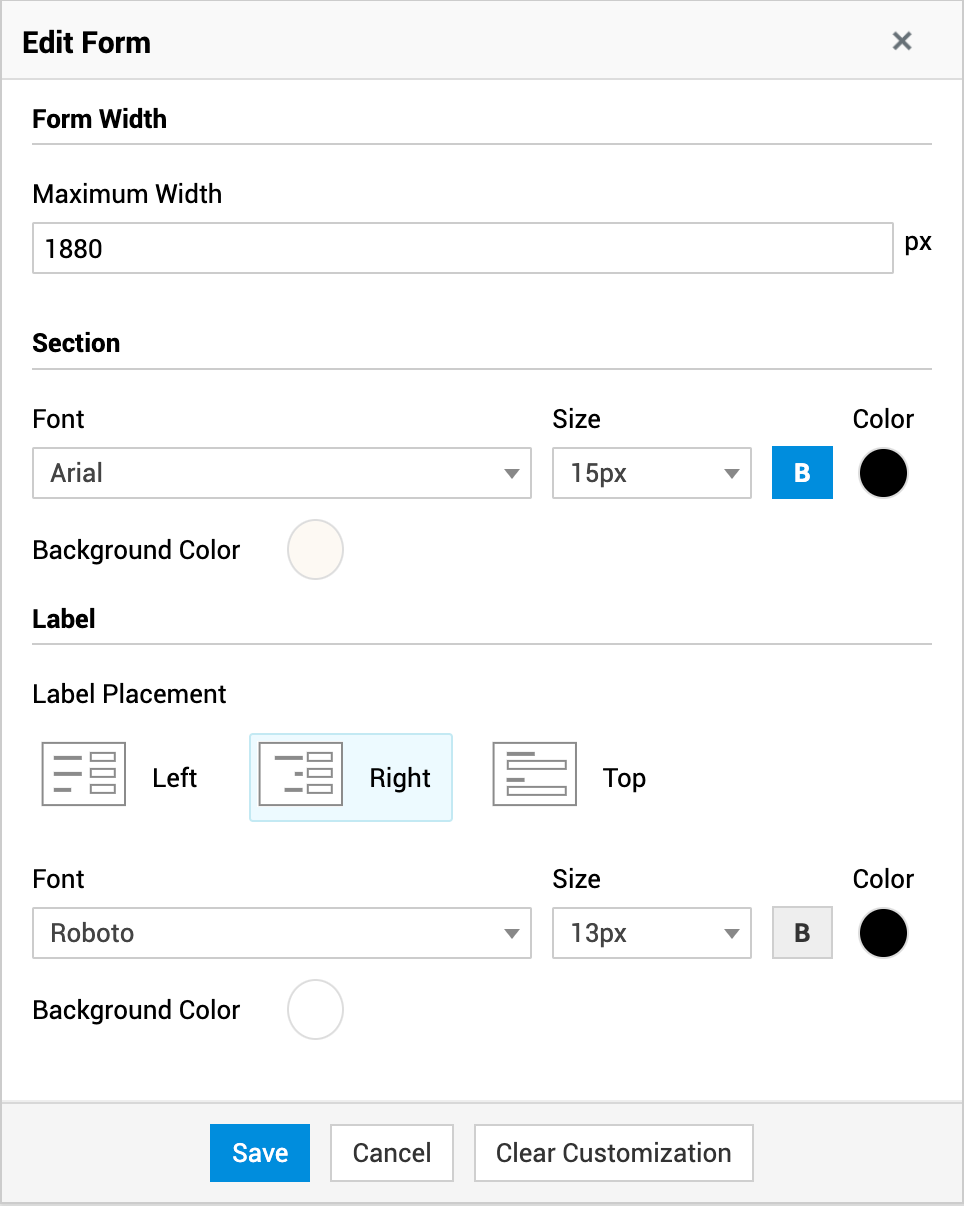
Task: Choose the Section Background Color swatch
Action: [x=315, y=550]
